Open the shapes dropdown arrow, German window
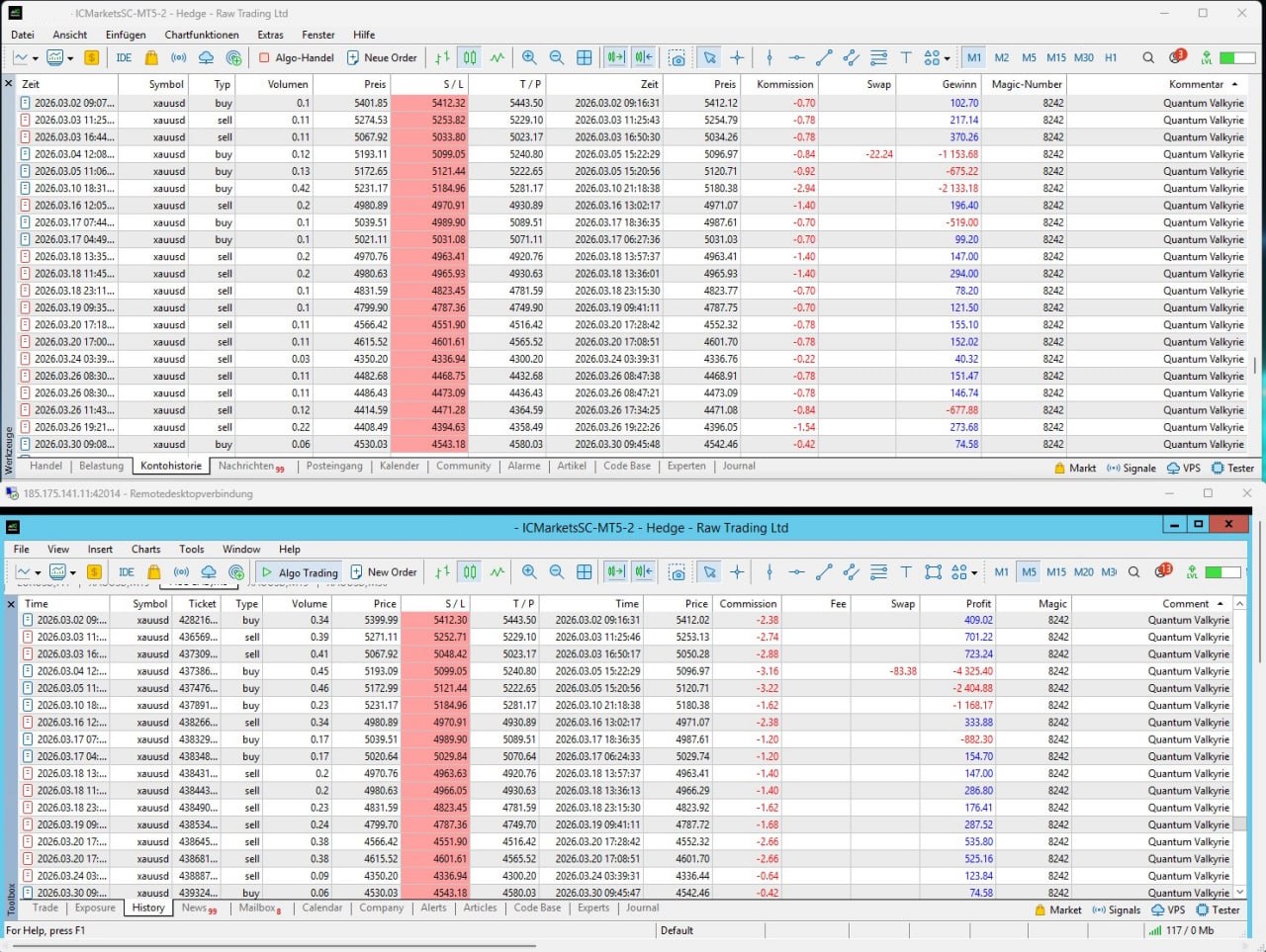 point(947,58)
